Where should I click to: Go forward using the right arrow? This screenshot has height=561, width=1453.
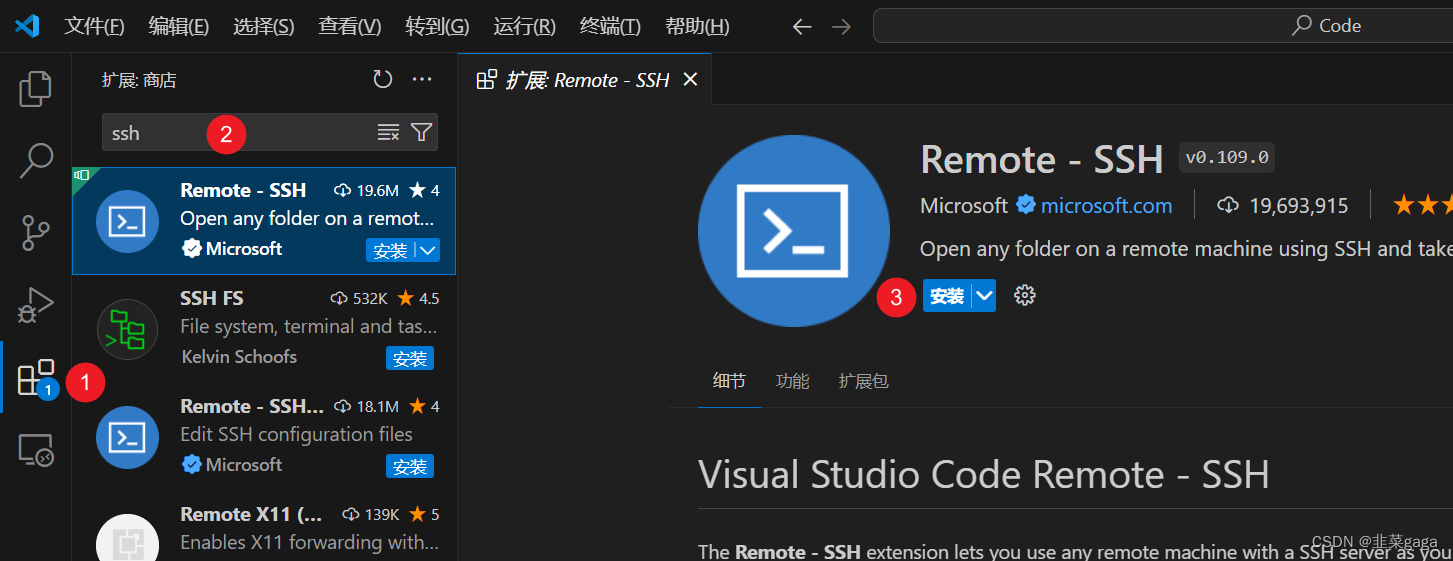[x=842, y=27]
